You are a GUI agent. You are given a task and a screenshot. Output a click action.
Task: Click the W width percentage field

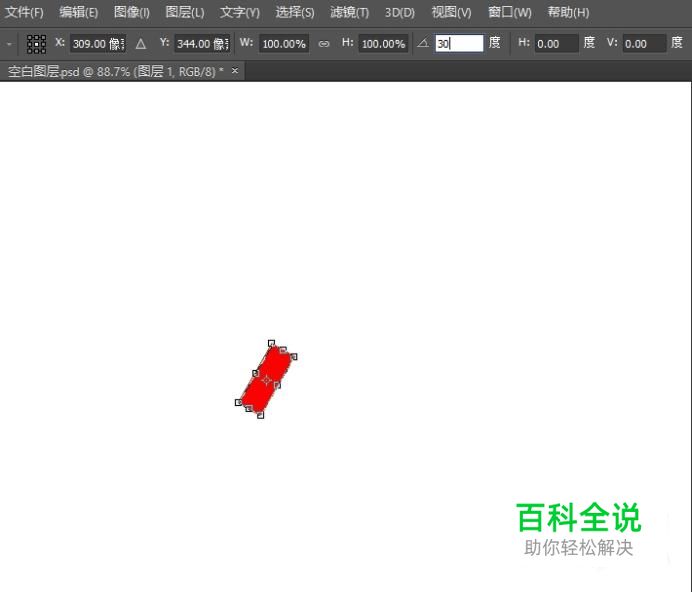(x=284, y=44)
